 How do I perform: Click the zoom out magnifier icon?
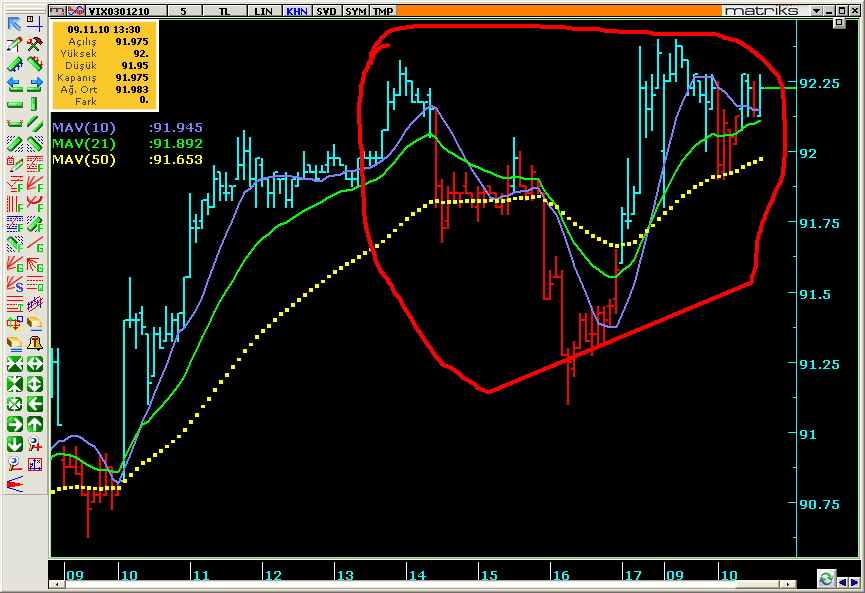pyautogui.click(x=15, y=464)
